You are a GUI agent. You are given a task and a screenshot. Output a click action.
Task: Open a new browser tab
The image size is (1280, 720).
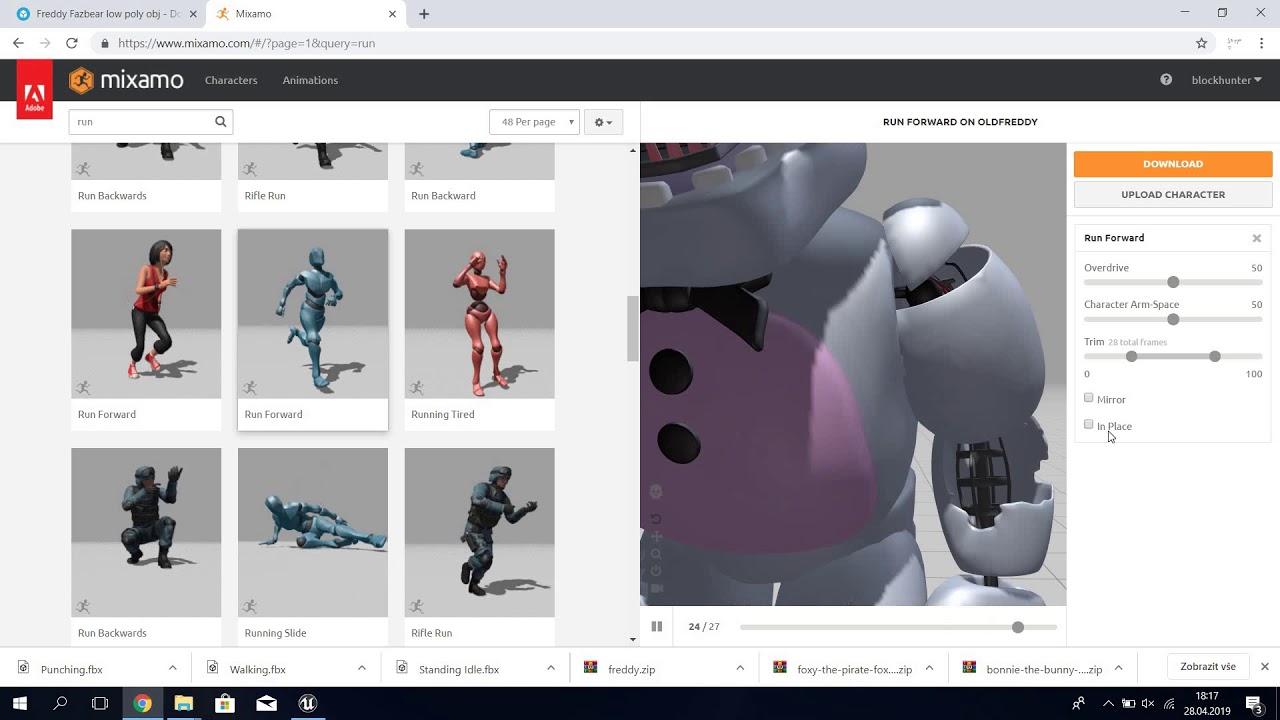click(424, 14)
